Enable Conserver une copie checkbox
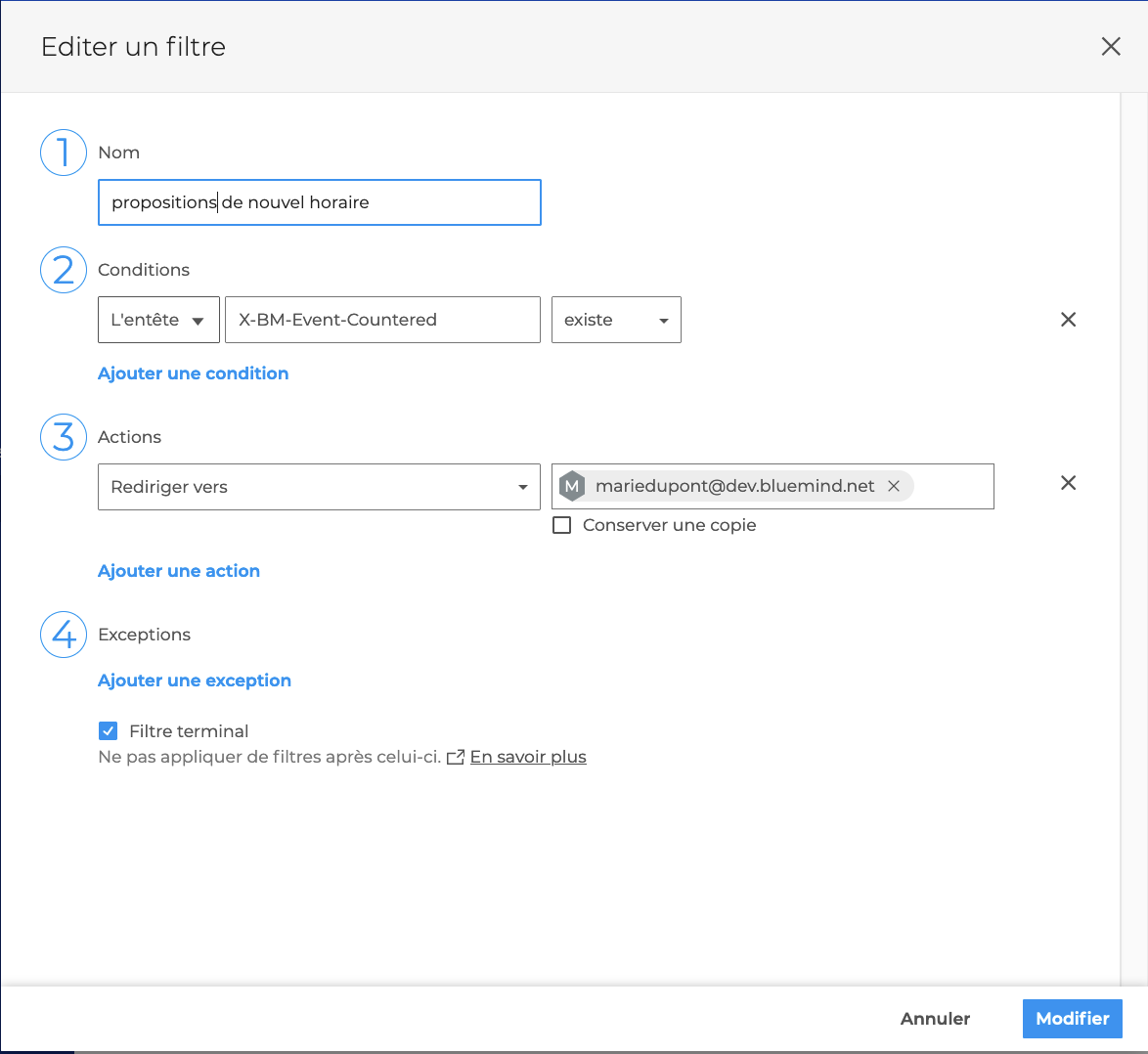 pos(562,525)
